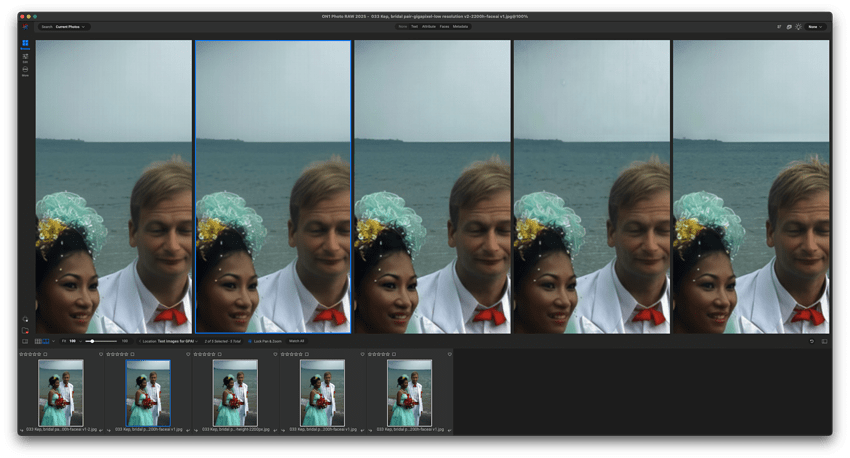Click the overlapping-windows icon beside sort
850x458 pixels.
click(x=789, y=27)
